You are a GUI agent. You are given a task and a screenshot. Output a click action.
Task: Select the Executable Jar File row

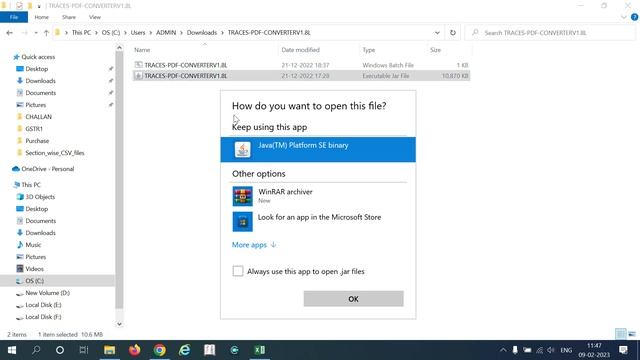click(301, 76)
